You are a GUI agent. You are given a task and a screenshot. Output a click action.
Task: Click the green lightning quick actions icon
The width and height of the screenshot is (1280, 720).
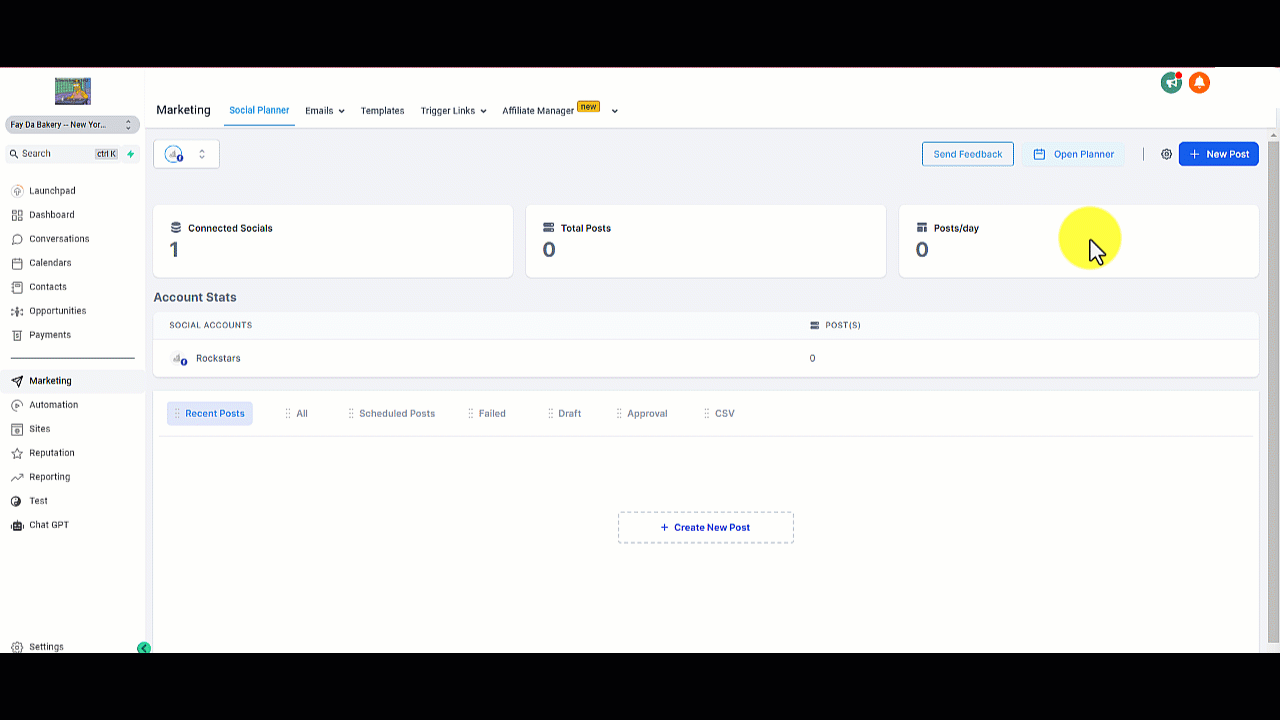pyautogui.click(x=130, y=154)
